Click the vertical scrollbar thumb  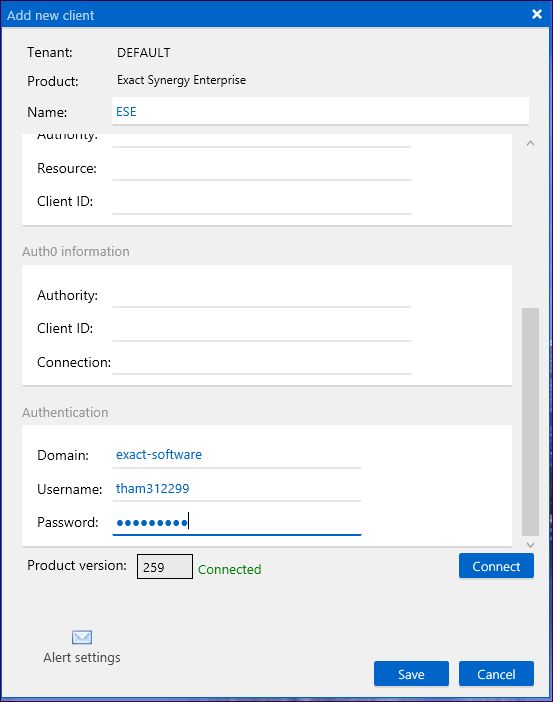tap(531, 421)
